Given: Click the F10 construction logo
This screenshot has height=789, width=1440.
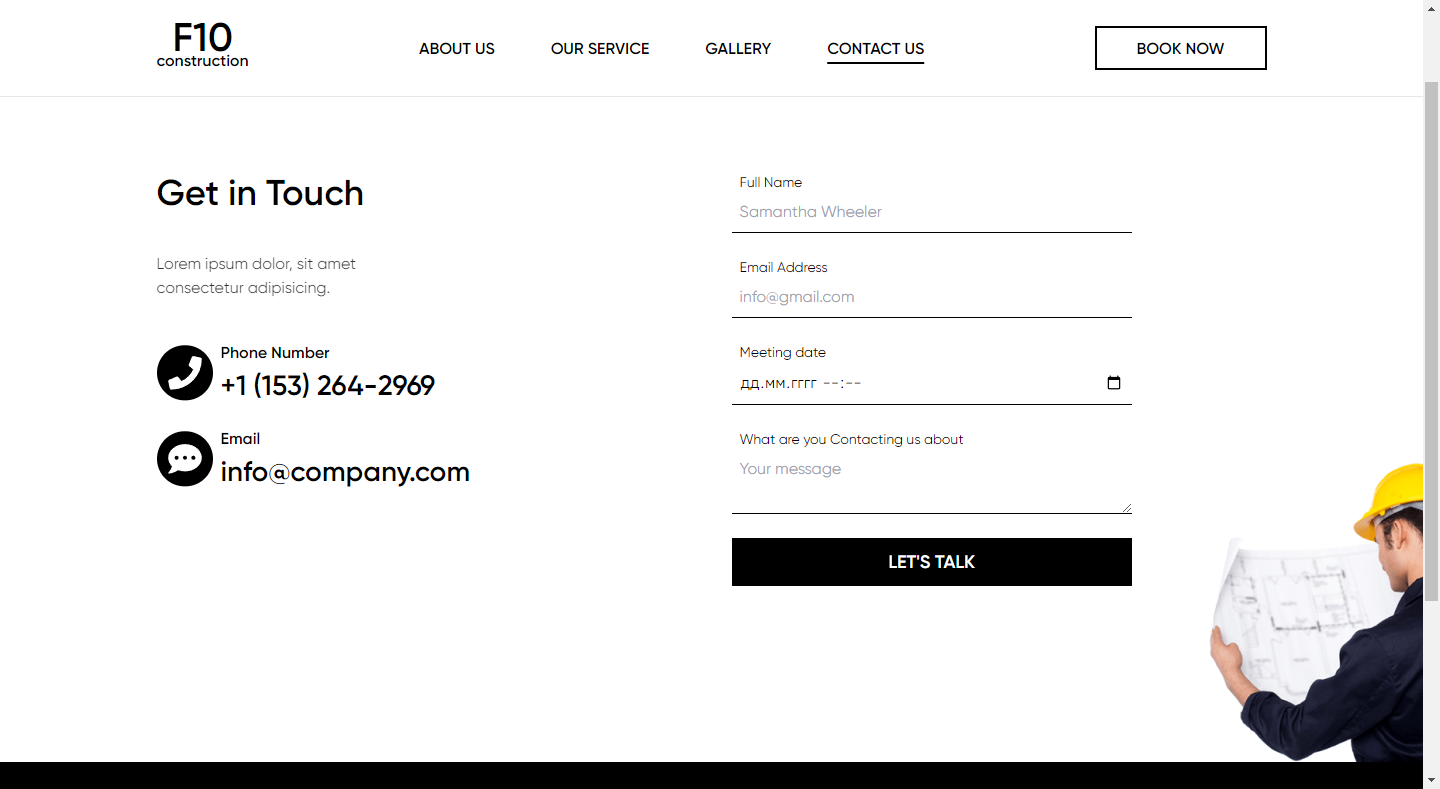Looking at the screenshot, I should point(202,47).
